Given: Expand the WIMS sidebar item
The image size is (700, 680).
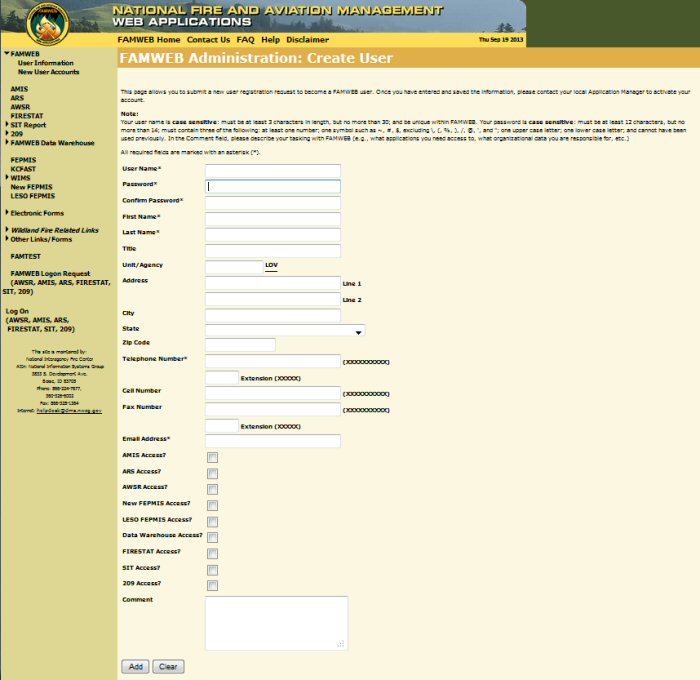Looking at the screenshot, I should pyautogui.click(x=7, y=177).
